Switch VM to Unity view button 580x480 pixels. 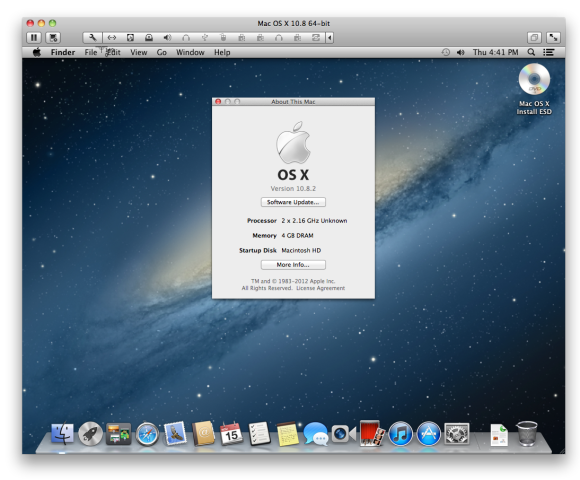click(534, 37)
